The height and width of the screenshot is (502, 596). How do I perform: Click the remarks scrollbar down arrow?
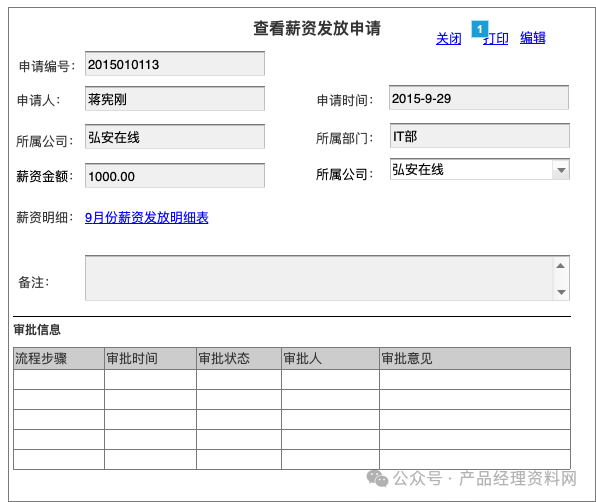coord(560,292)
